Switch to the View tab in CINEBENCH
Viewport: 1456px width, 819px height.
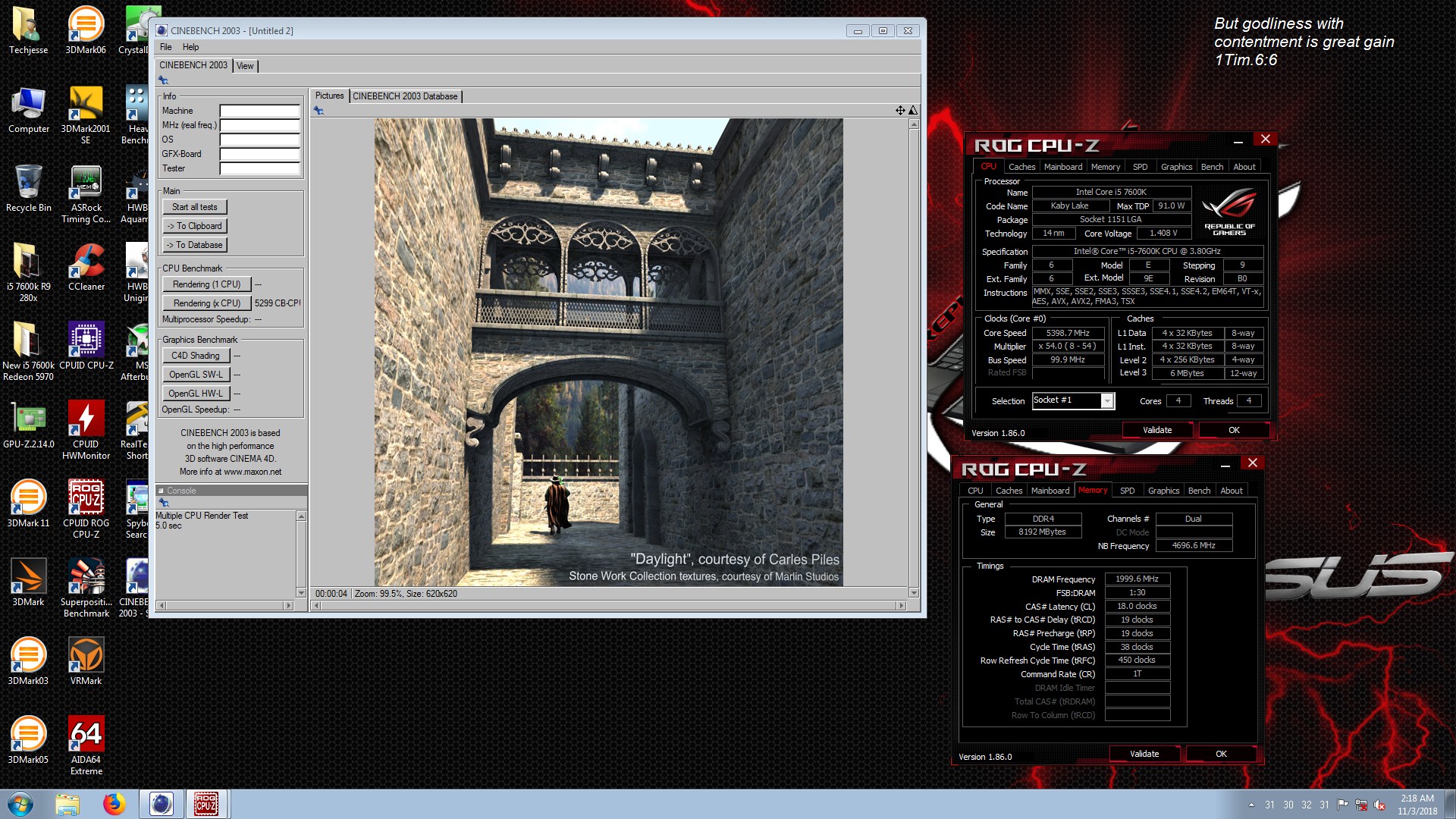tap(245, 66)
